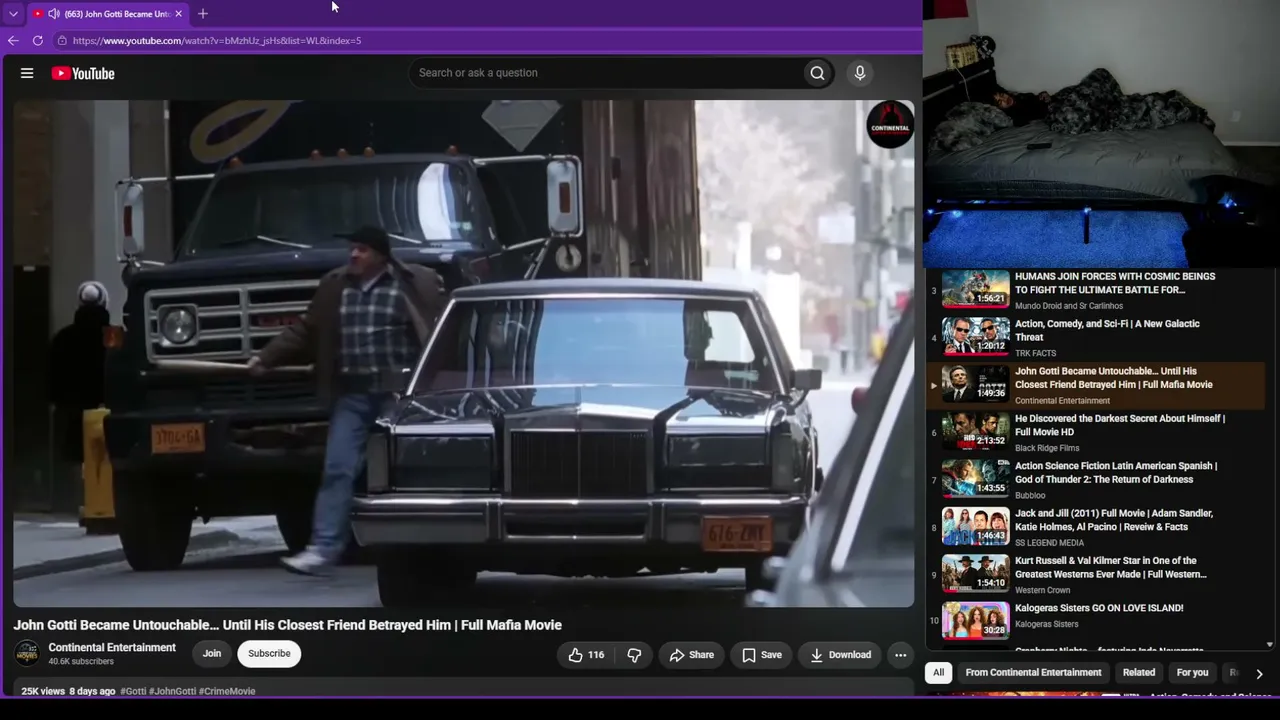Open a new browser tab
This screenshot has height=720, width=1280.
click(x=203, y=14)
